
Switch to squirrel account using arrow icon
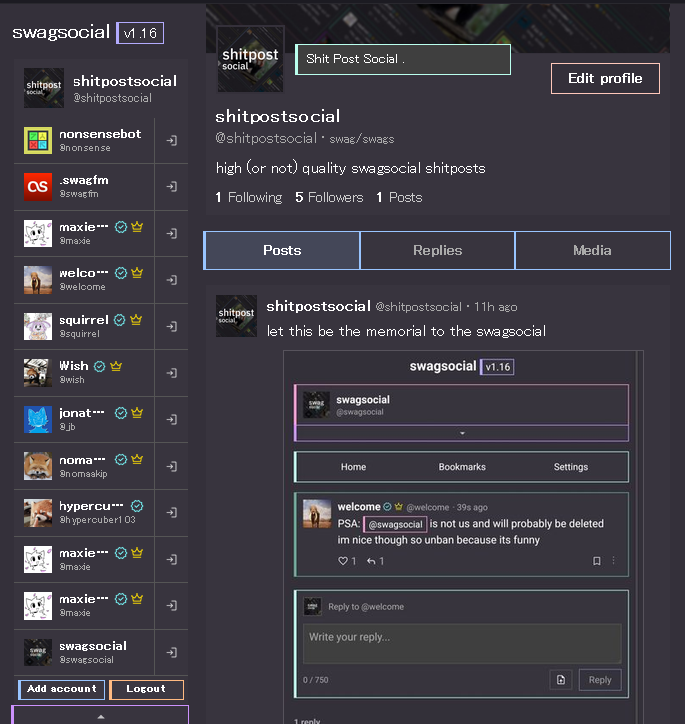click(x=172, y=326)
